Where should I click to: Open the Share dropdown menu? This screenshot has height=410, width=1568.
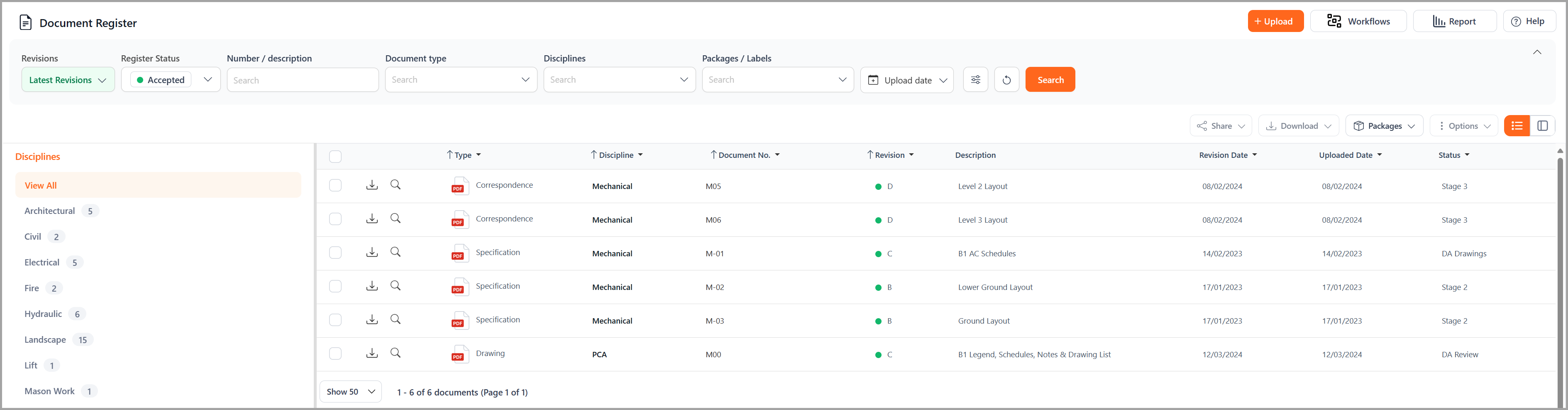pyautogui.click(x=1221, y=126)
